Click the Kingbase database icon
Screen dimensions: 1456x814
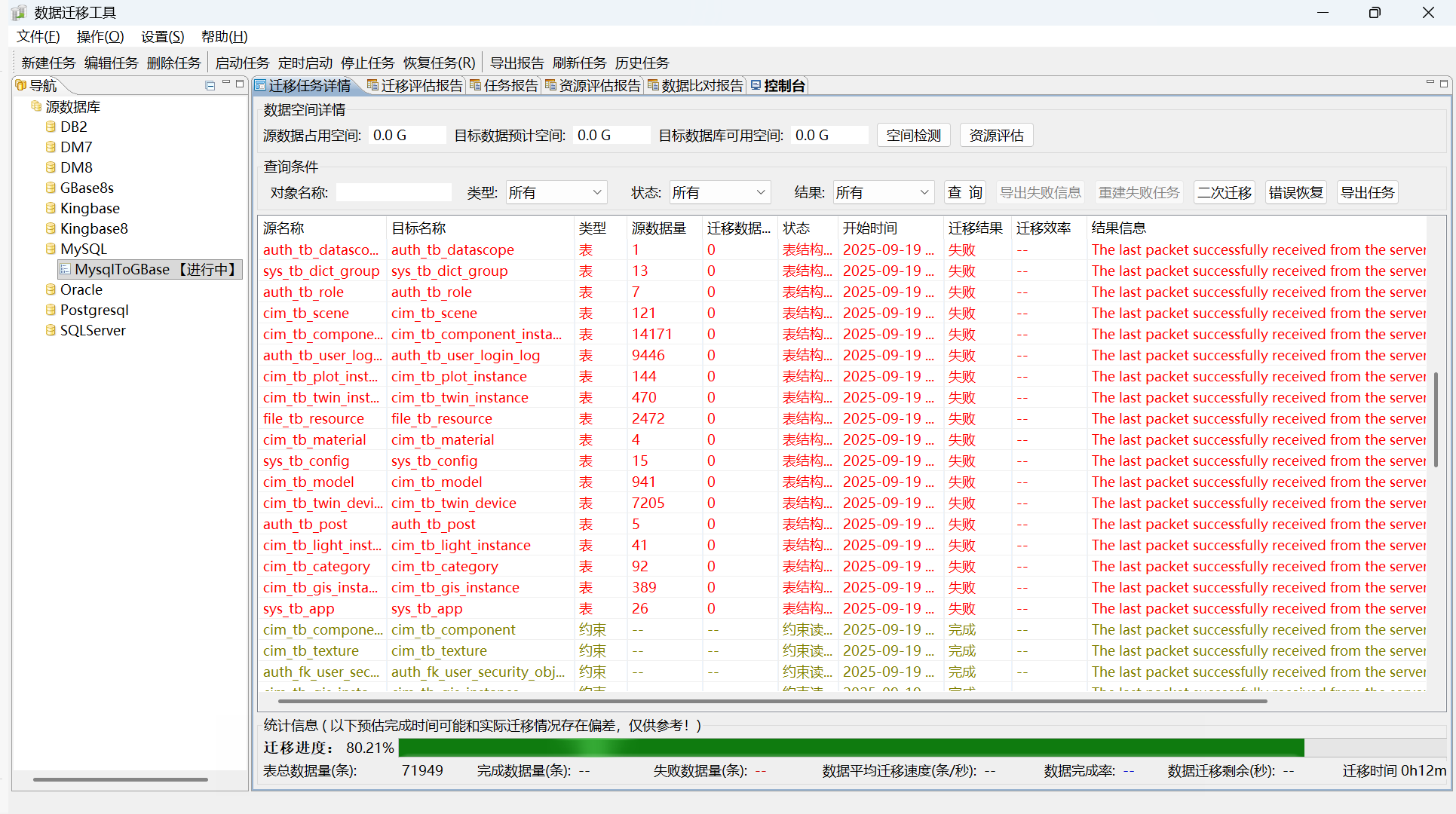(x=51, y=208)
